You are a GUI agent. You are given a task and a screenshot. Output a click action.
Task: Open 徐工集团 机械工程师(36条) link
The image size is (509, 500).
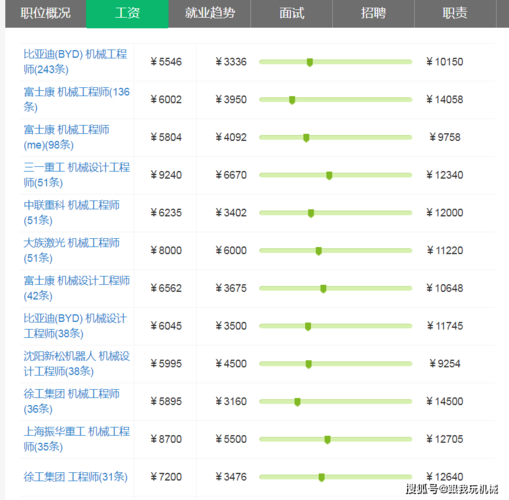pyautogui.click(x=71, y=401)
